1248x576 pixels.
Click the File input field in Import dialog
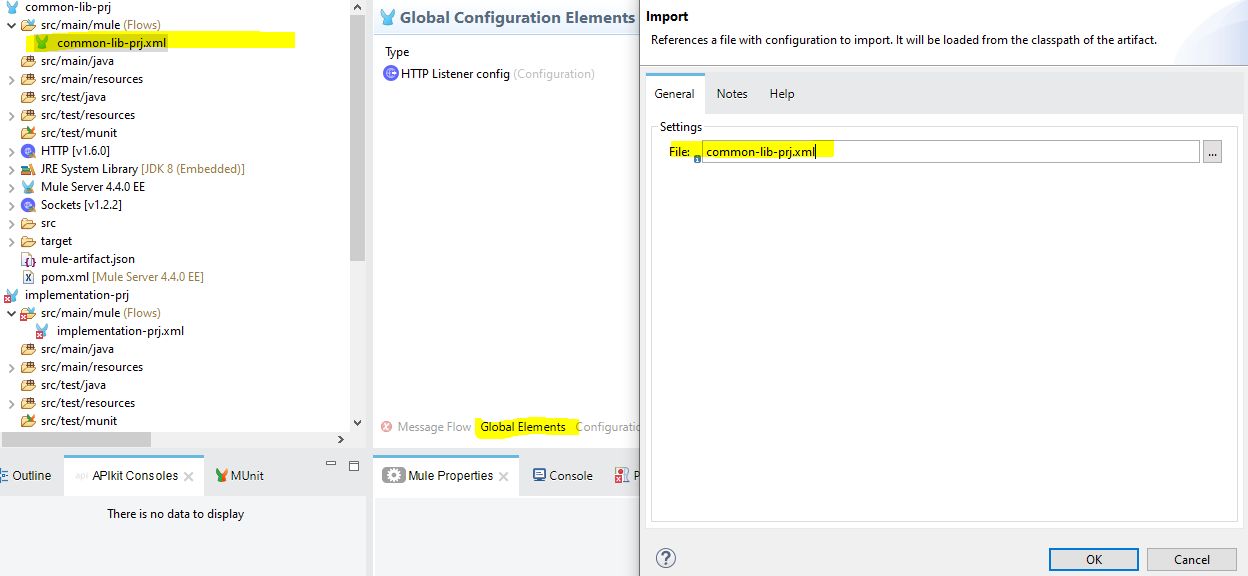(951, 151)
